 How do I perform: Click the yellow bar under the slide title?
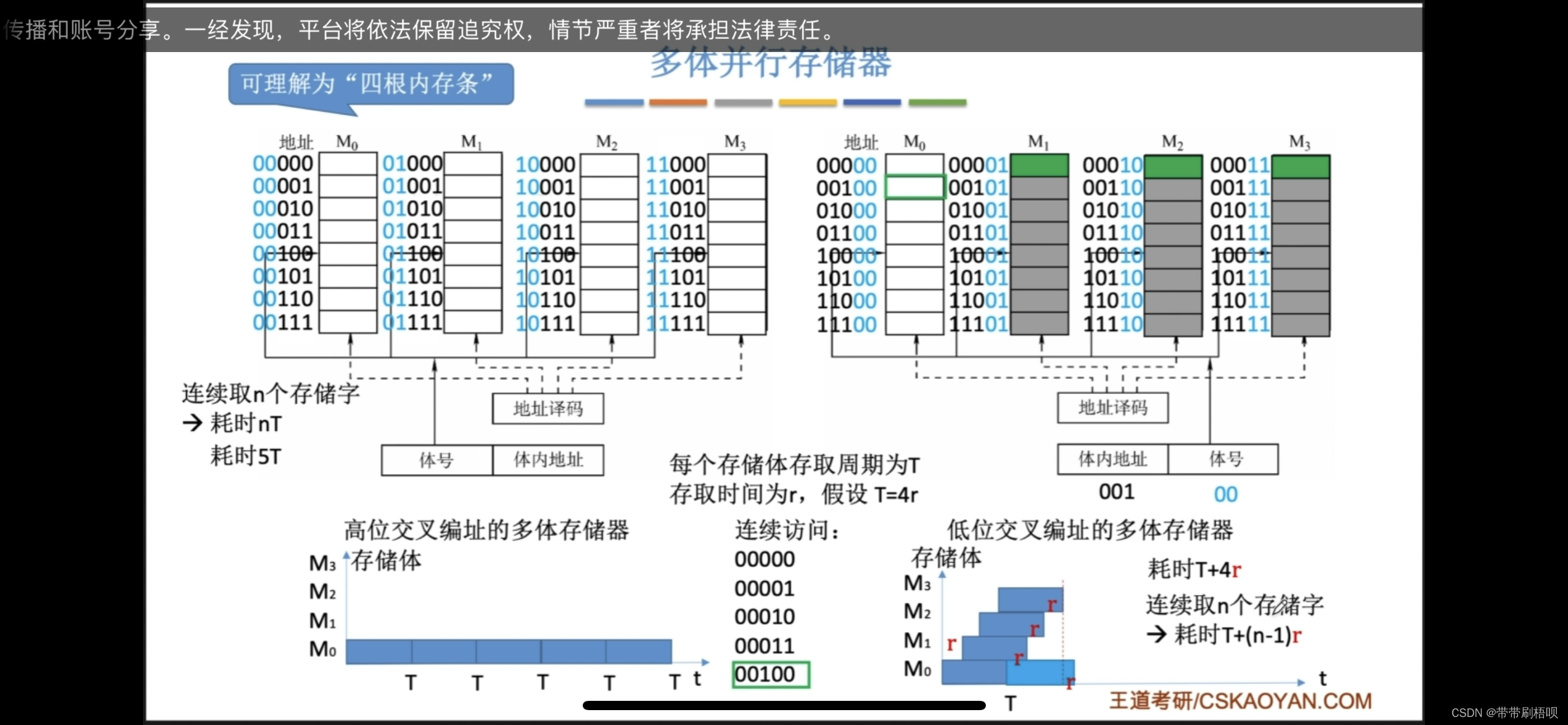(808, 103)
